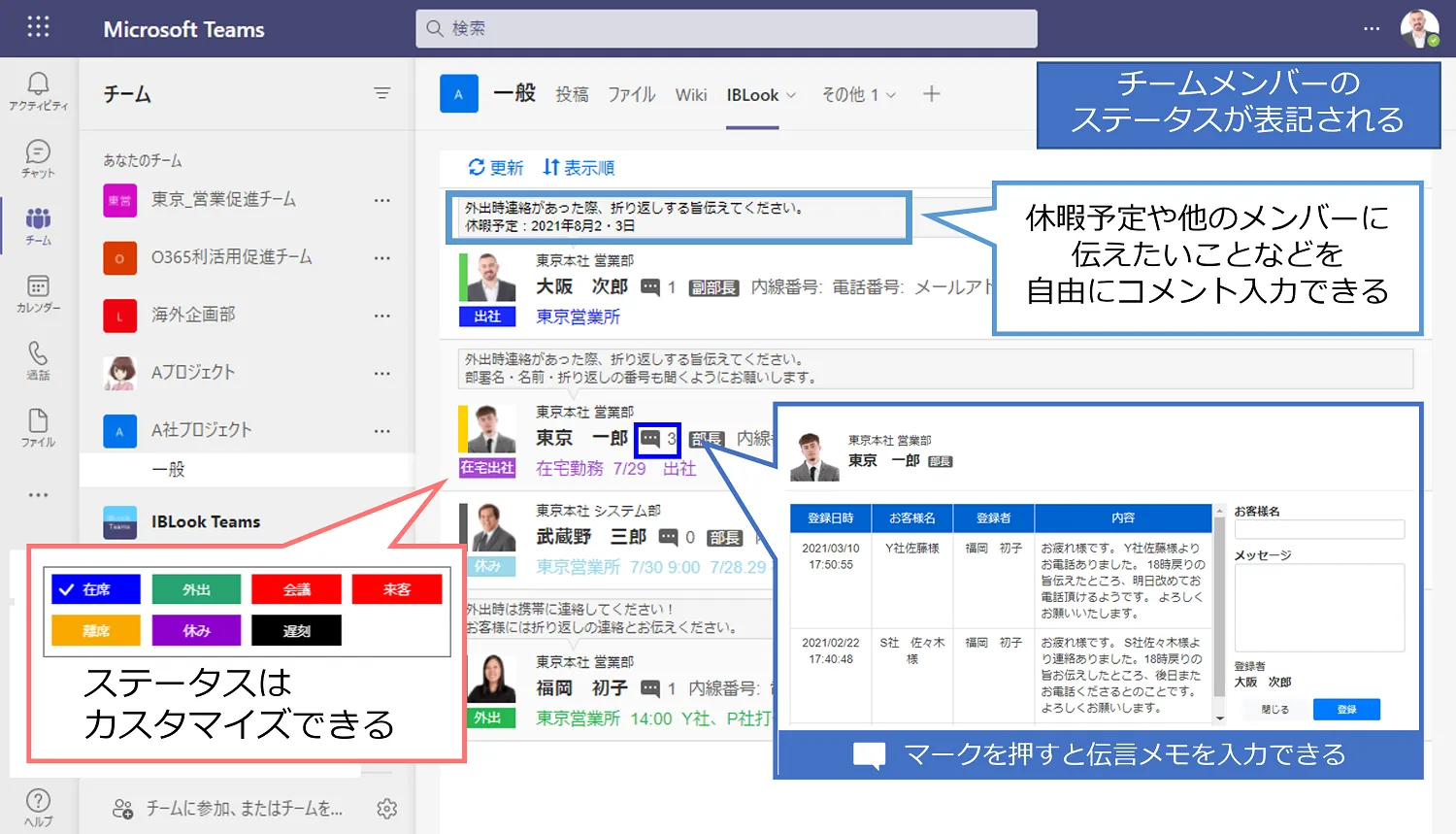Viewport: 1456px width, 834px height.
Task: Click the メッセージ text area
Action: 1319,608
